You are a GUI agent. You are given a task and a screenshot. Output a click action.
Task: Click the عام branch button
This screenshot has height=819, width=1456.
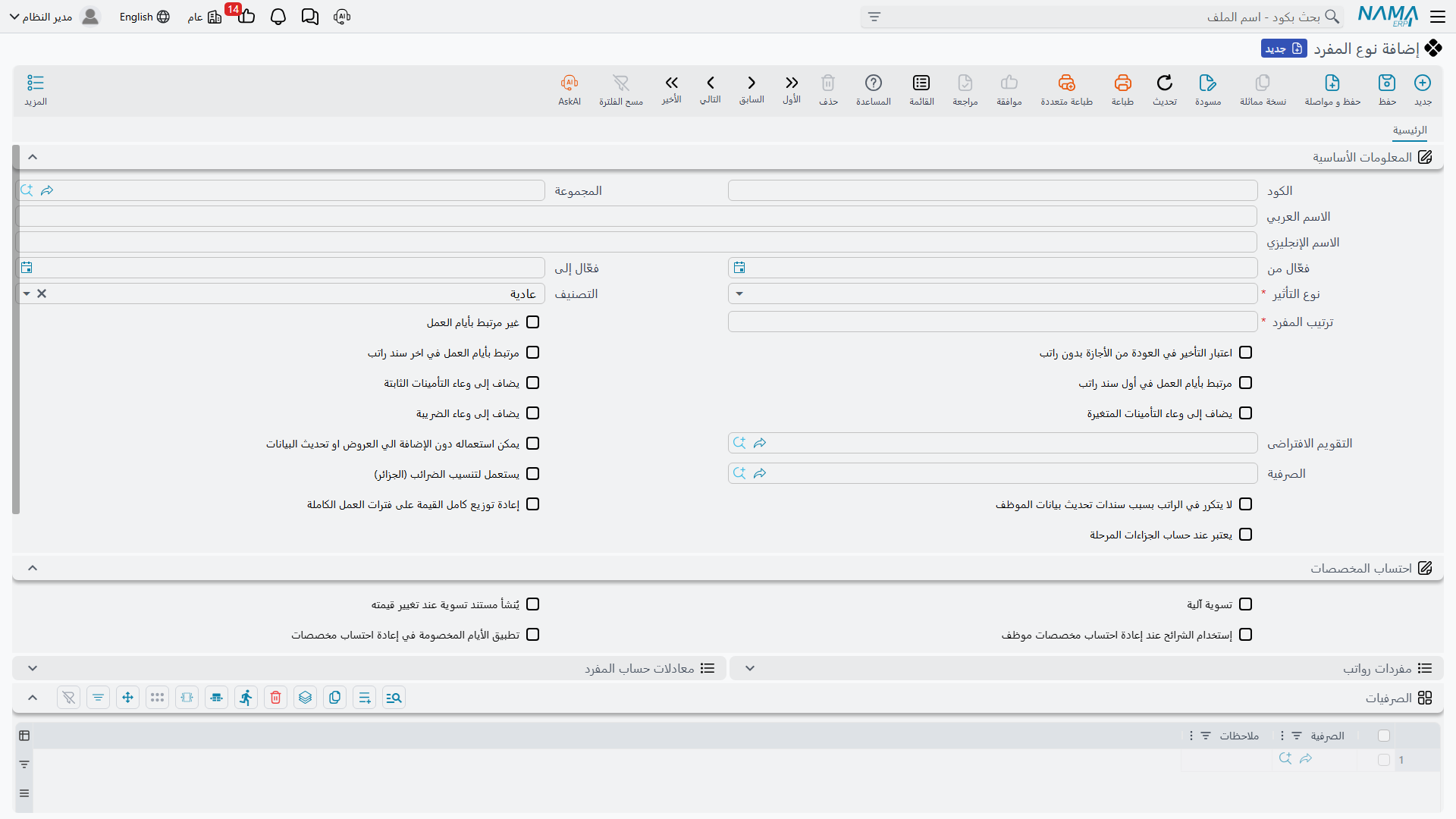coord(205,17)
